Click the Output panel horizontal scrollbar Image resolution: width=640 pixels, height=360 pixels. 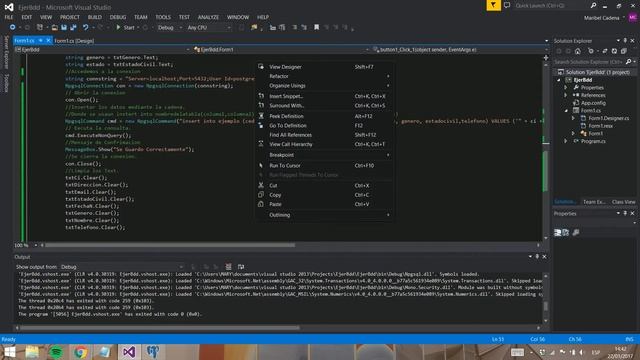(x=159, y=327)
